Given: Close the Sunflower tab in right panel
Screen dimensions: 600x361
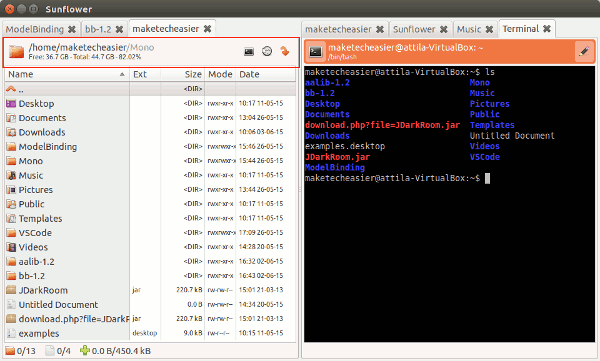Looking at the screenshot, I should tap(443, 29).
